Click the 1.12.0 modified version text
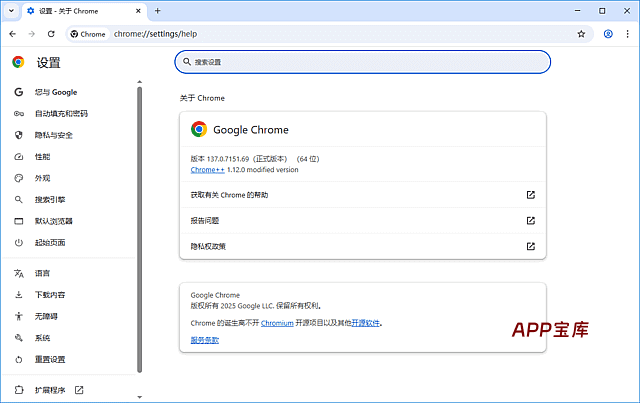Image resolution: width=640 pixels, height=403 pixels. [262, 170]
